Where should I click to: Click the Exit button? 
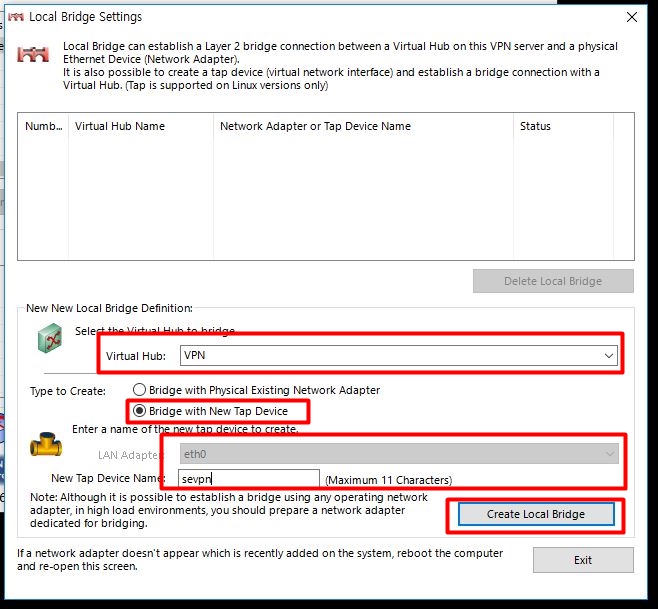point(583,560)
